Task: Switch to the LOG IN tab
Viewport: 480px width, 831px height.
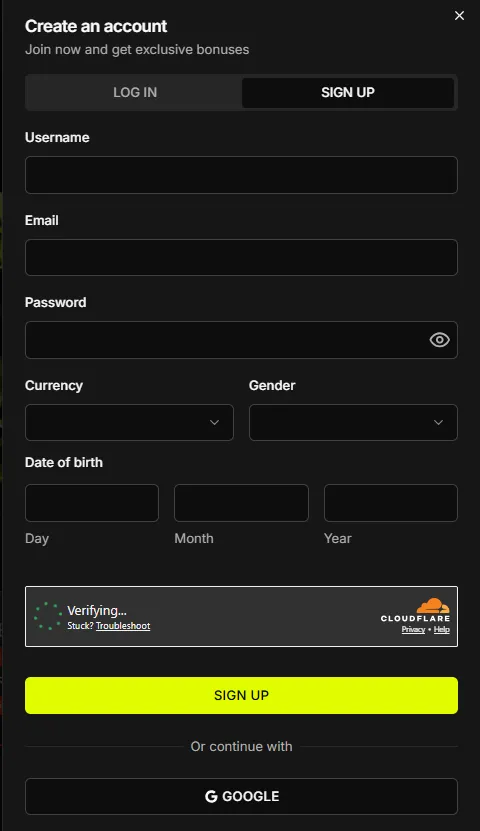Action: [x=135, y=92]
